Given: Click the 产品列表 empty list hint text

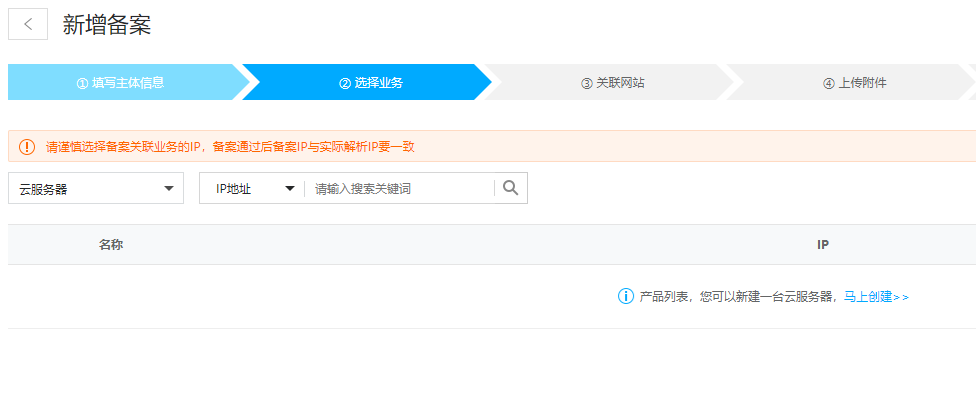Looking at the screenshot, I should pyautogui.click(x=736, y=297).
